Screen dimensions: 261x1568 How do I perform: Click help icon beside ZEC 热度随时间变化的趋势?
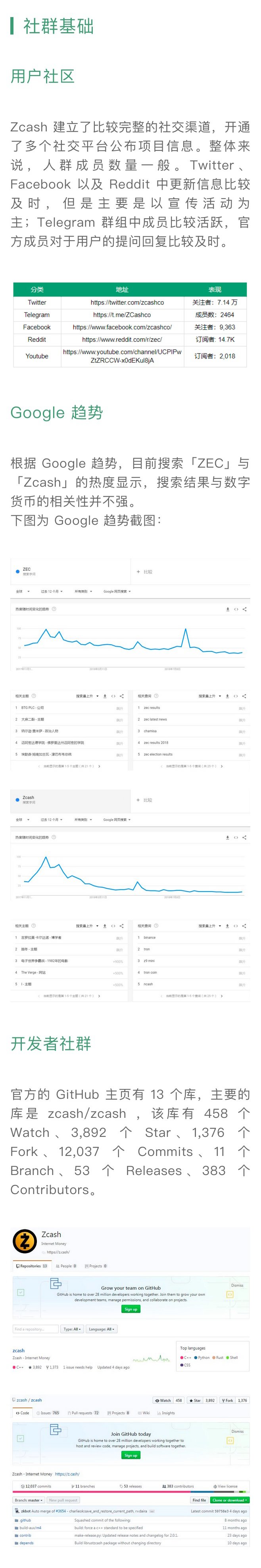pos(54,609)
